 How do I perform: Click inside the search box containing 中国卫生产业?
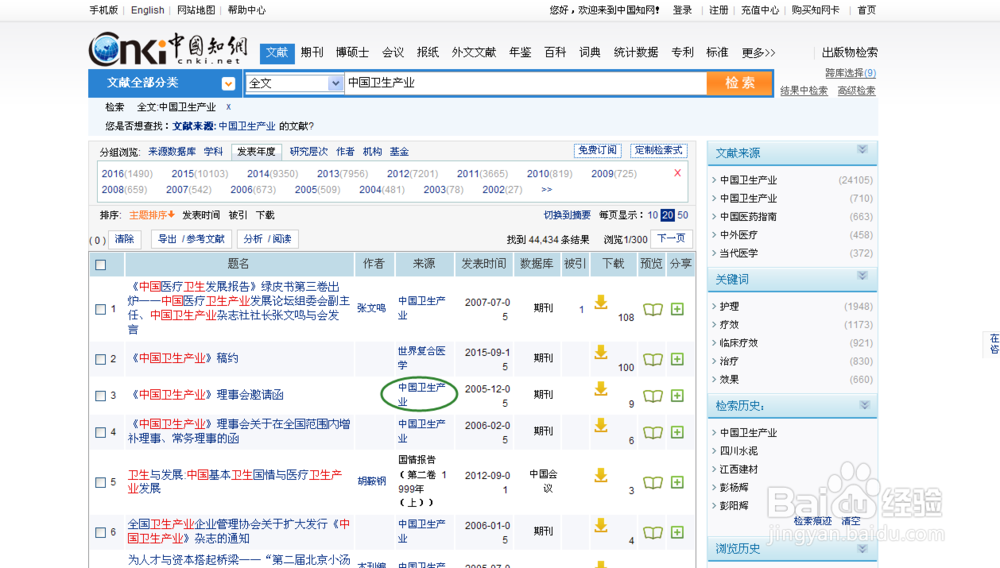pyautogui.click(x=526, y=83)
